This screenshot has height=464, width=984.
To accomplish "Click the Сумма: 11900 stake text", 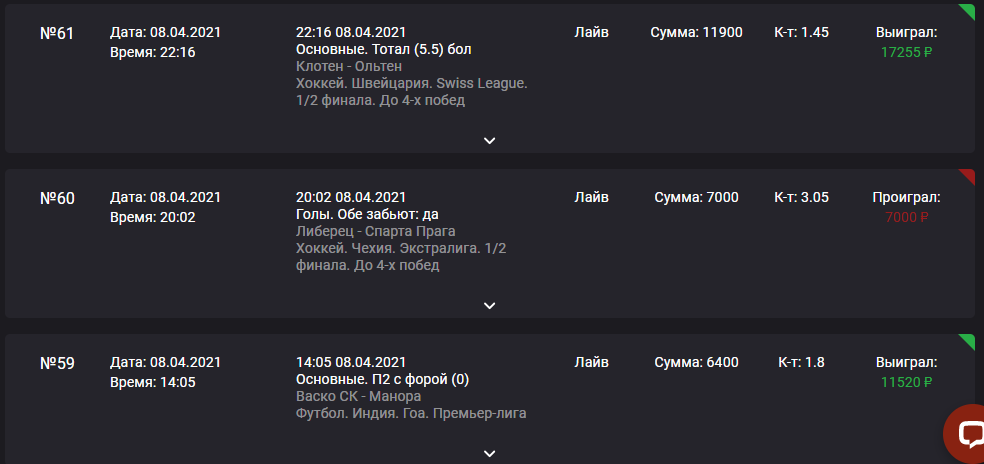I will (x=696, y=32).
